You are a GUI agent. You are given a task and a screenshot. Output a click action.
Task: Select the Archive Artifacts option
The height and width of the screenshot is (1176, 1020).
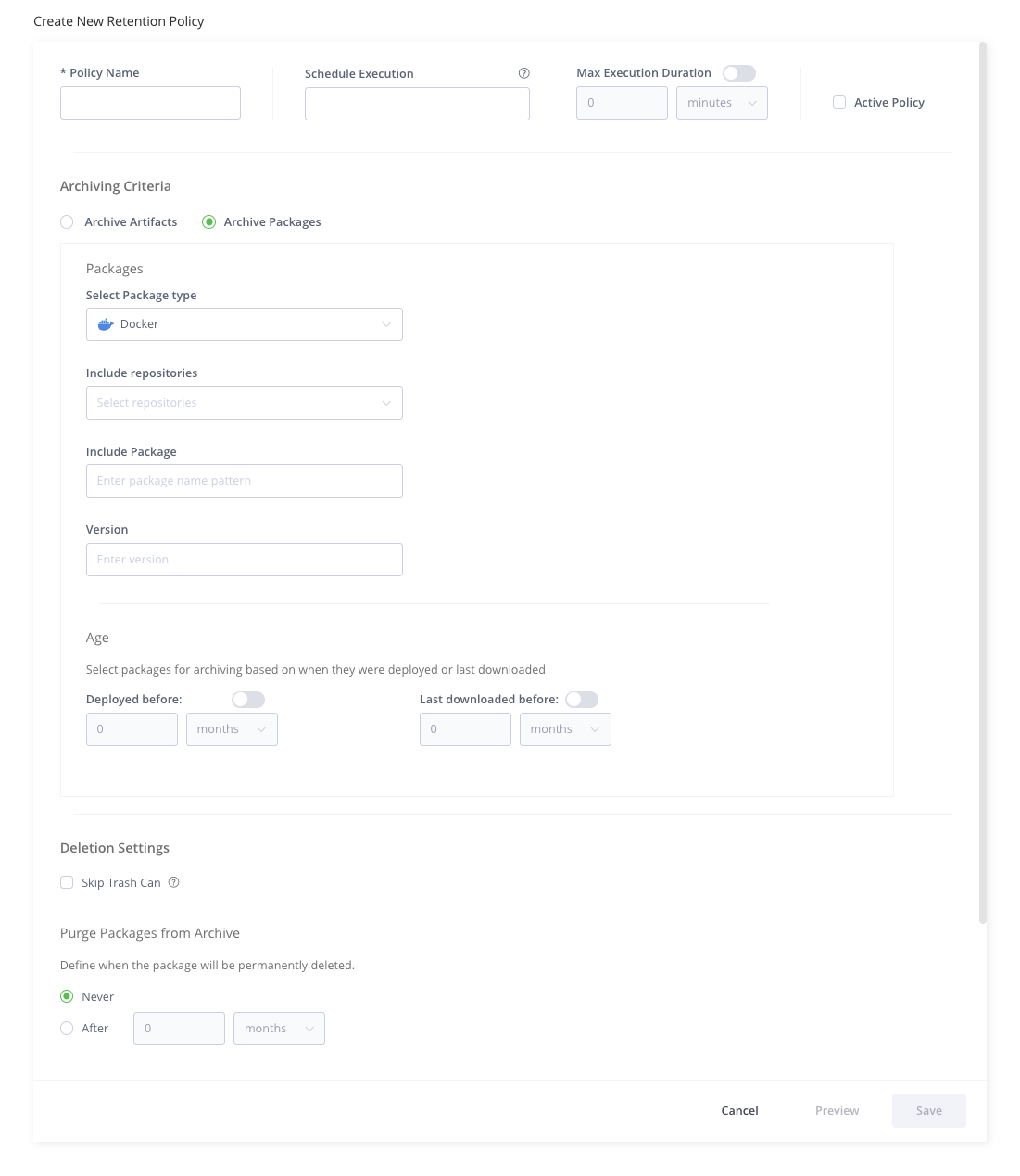pos(66,221)
